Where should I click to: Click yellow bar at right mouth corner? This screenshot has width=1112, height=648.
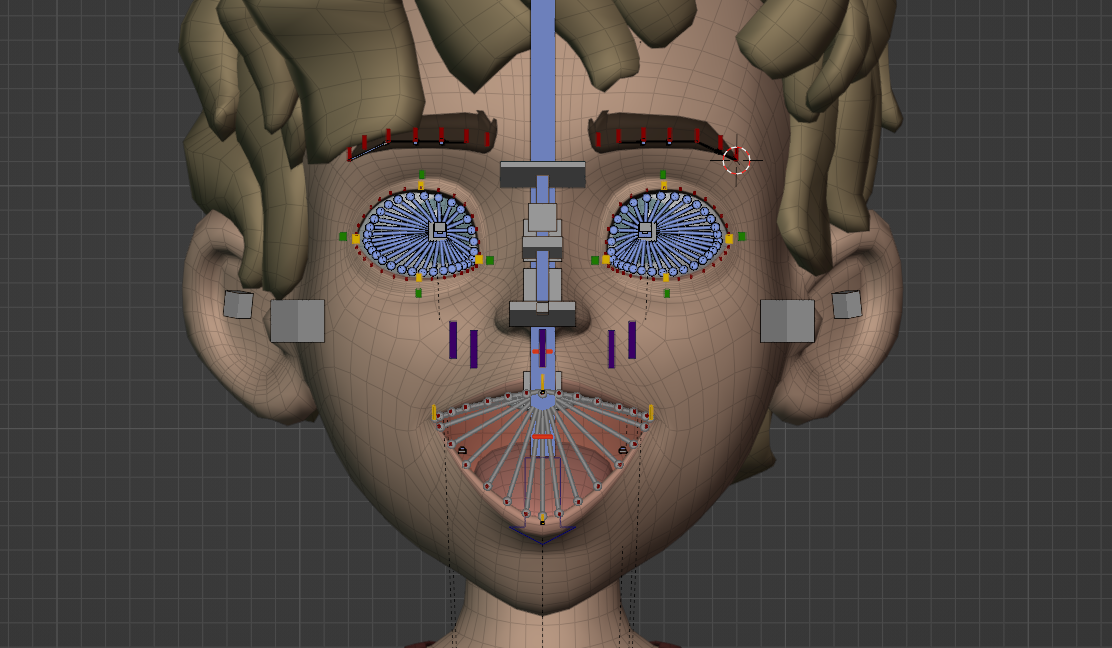coord(651,412)
